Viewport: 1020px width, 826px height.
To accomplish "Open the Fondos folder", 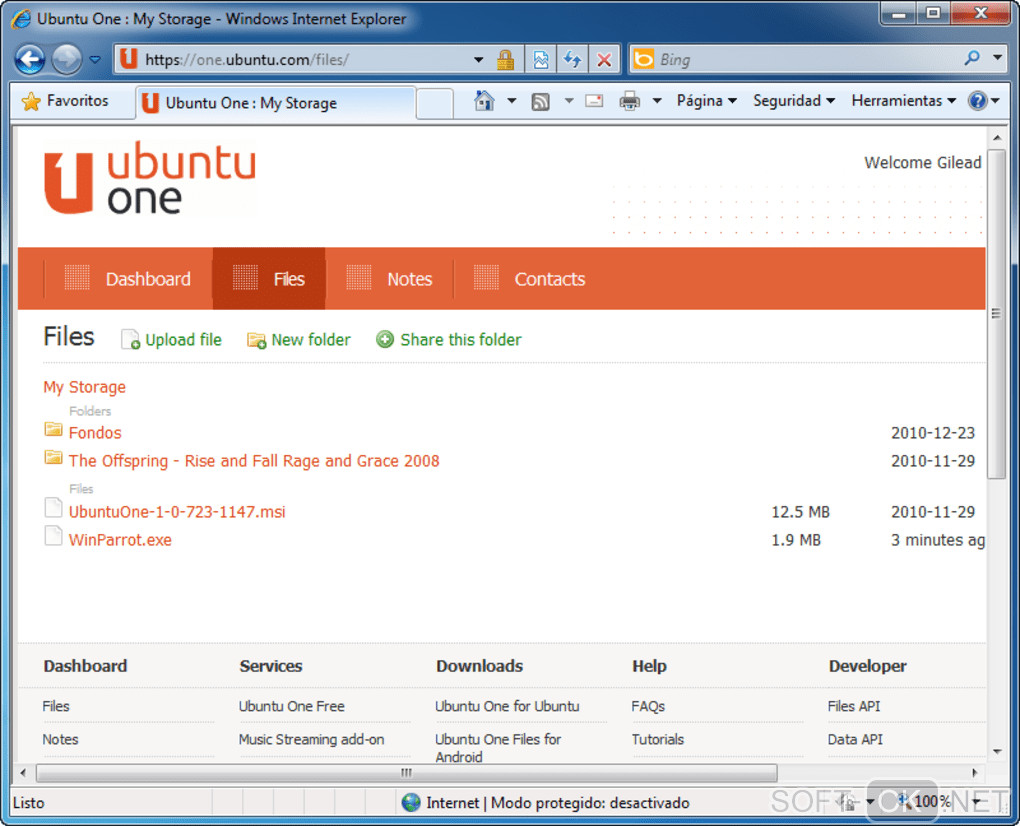I will (x=95, y=433).
